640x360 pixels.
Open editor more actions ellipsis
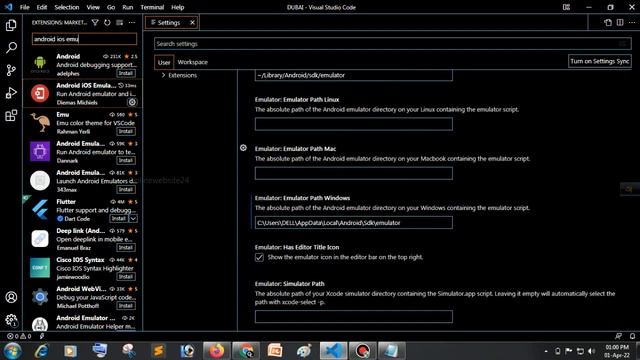pyautogui.click(x=632, y=22)
